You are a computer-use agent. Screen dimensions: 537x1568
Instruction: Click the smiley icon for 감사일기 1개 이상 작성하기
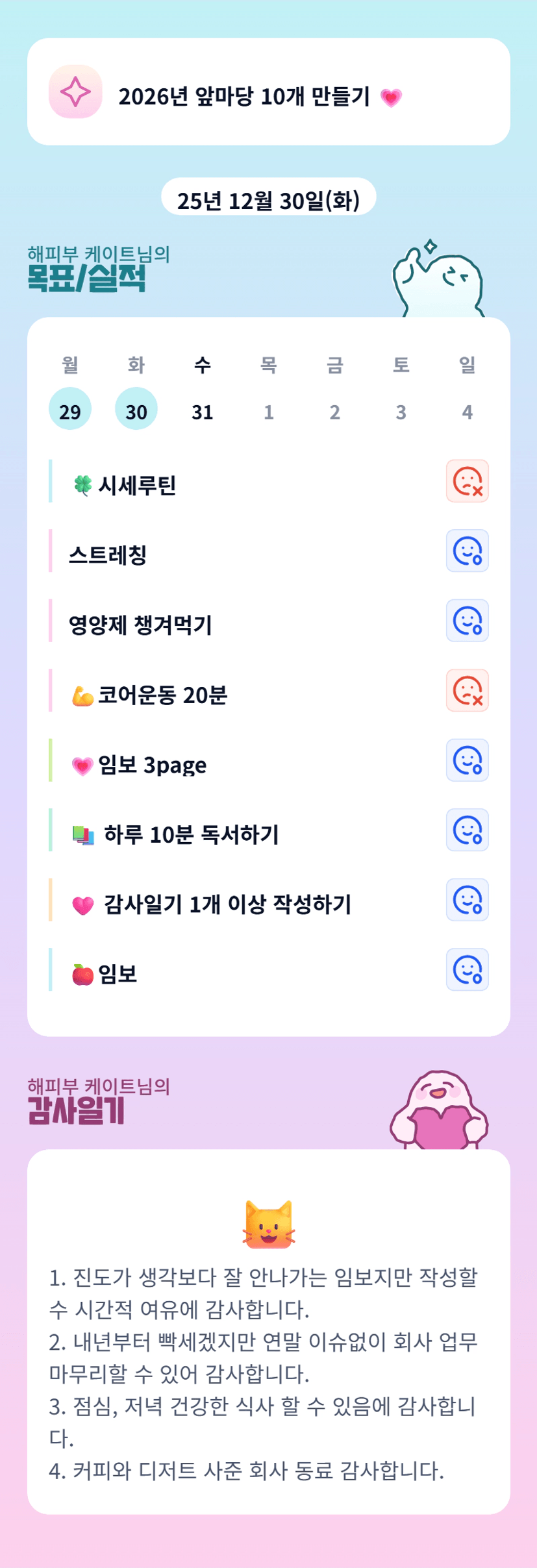tap(467, 900)
